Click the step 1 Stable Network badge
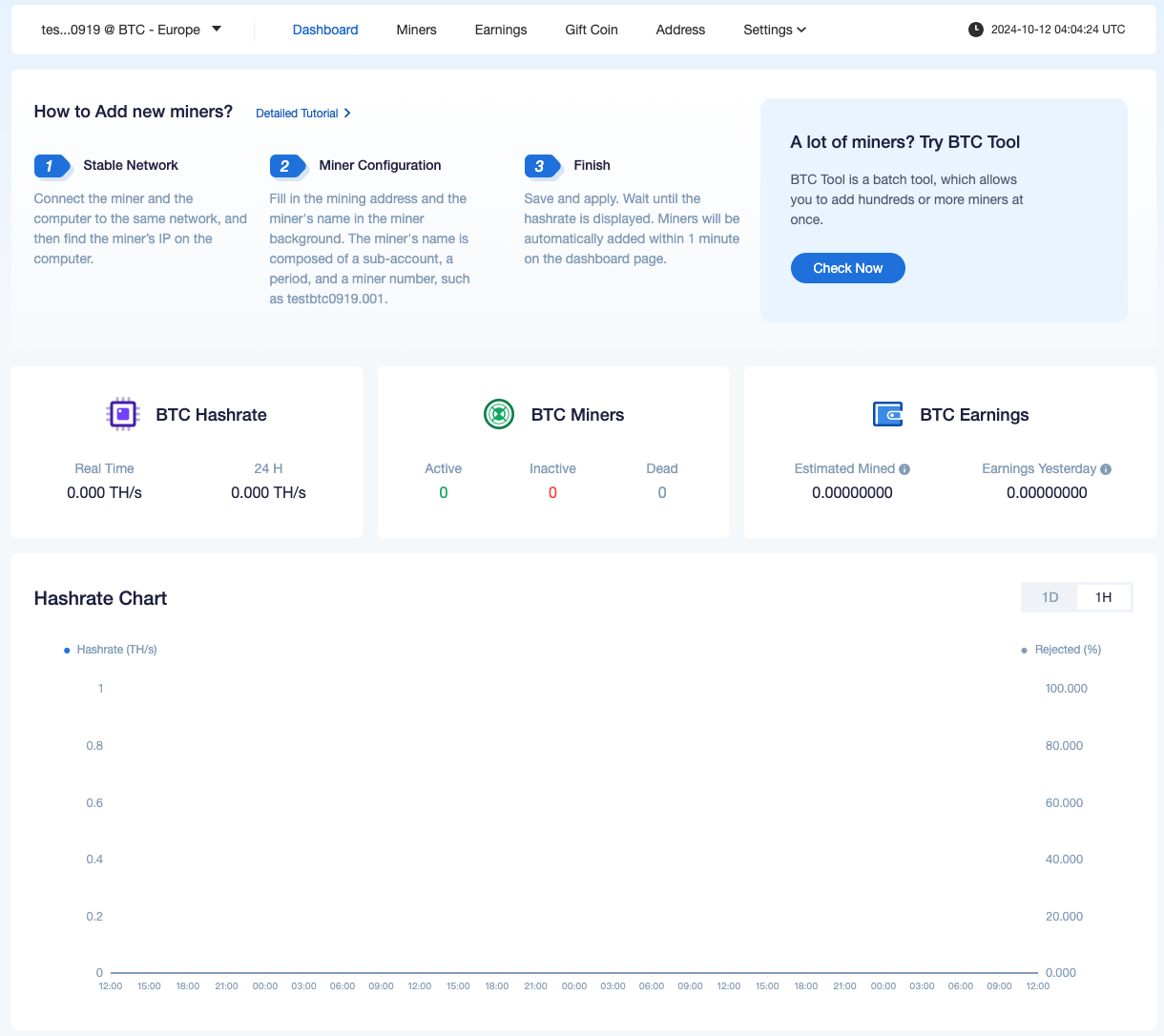 pos(52,166)
